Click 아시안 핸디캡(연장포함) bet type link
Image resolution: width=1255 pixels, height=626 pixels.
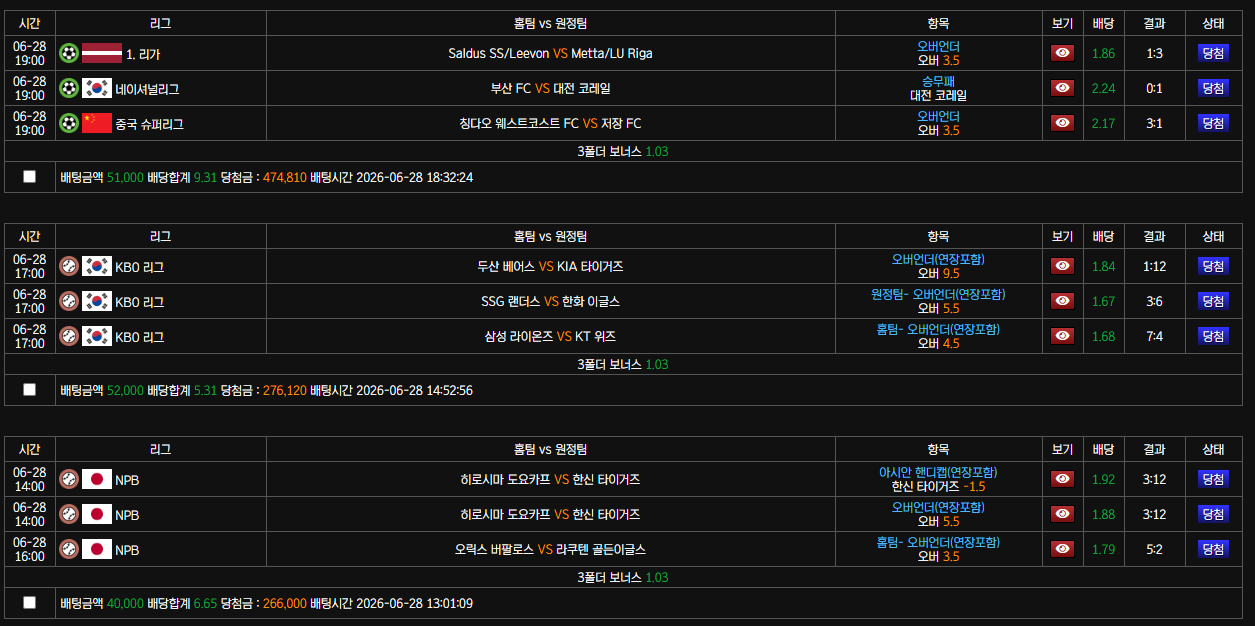[x=938, y=472]
